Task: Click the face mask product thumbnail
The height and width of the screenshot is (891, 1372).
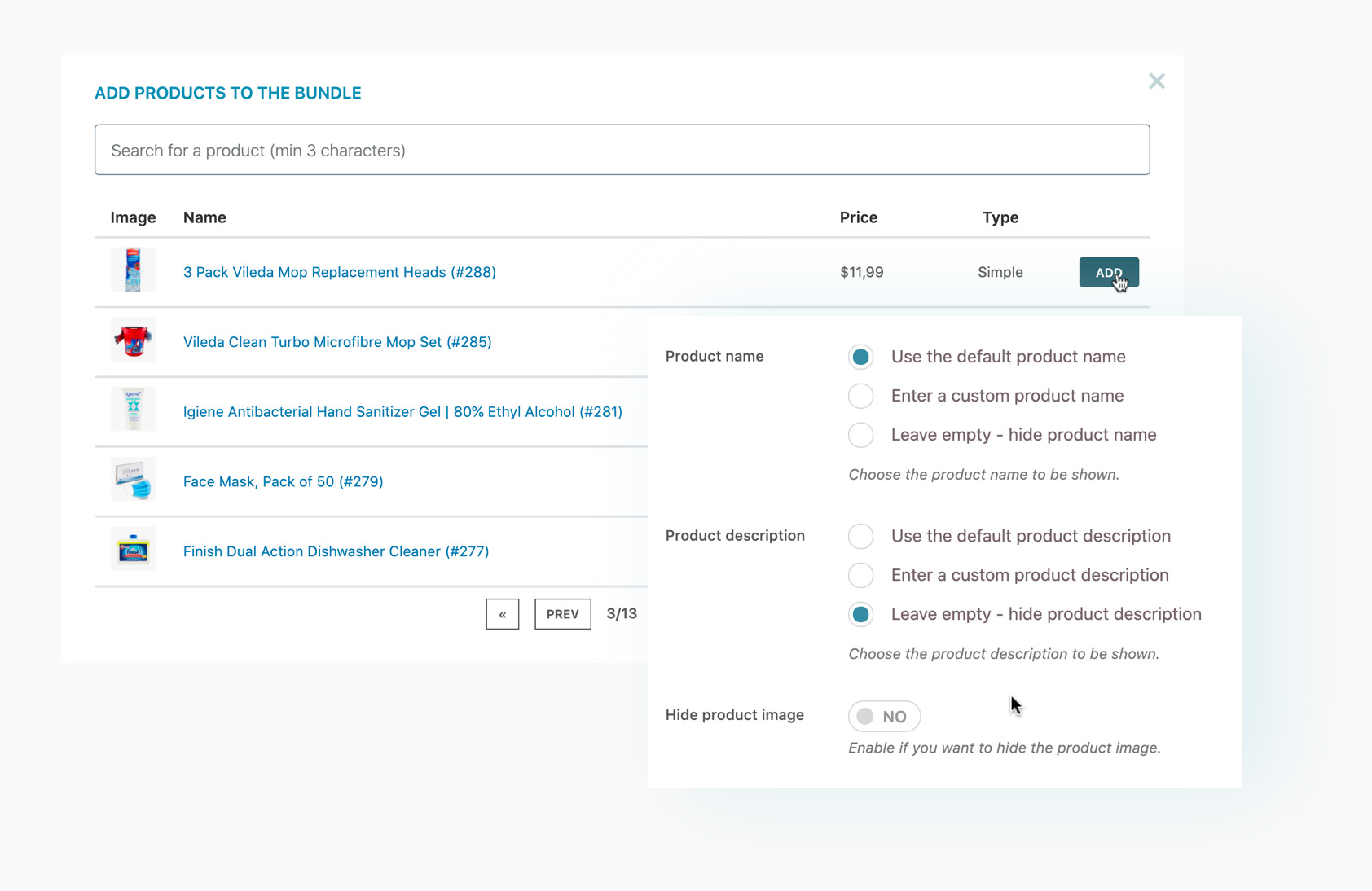Action: pos(133,480)
